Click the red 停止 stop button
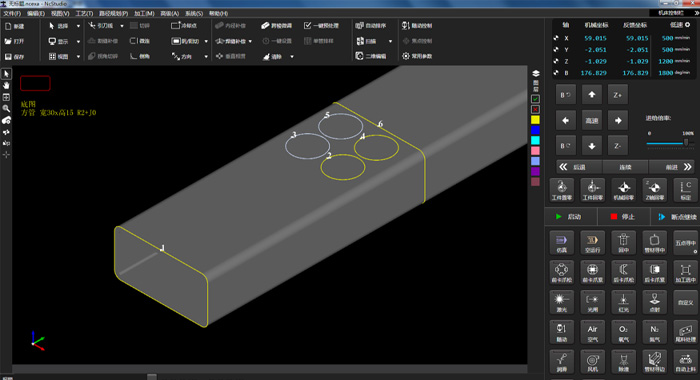 (x=622, y=217)
